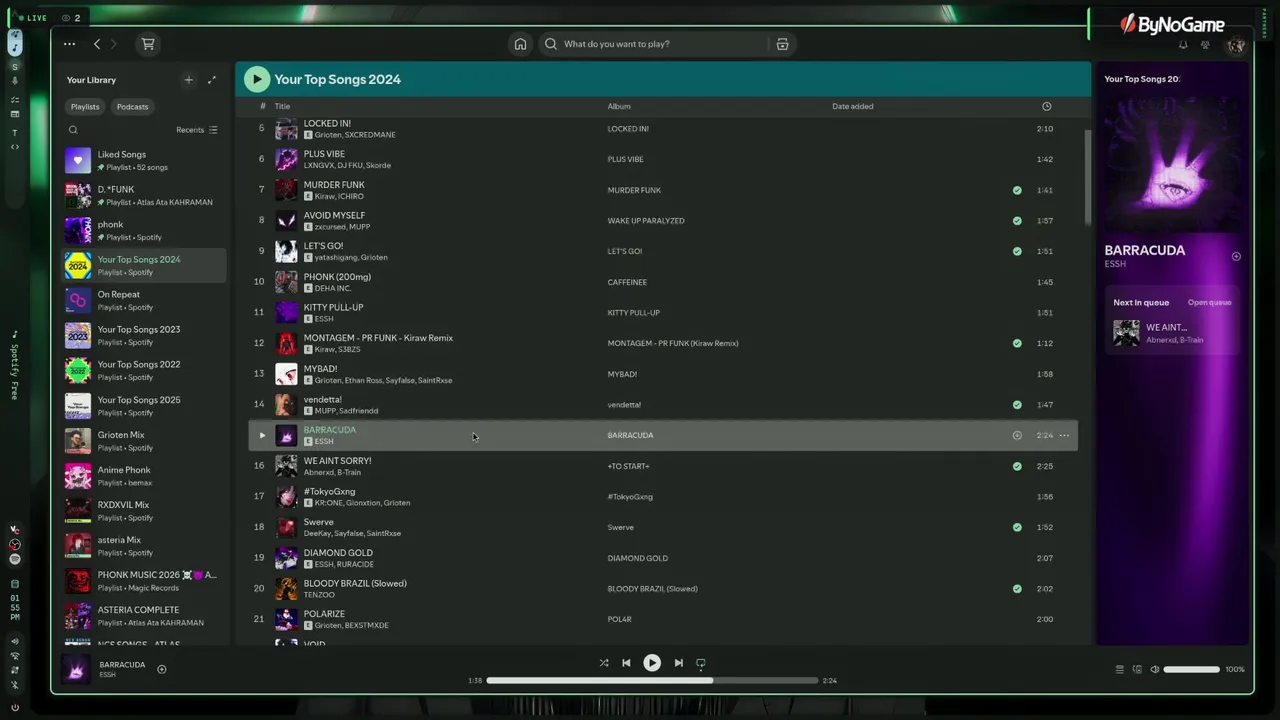Open the Recents sort dropdown
Image resolution: width=1280 pixels, height=720 pixels.
[x=197, y=130]
